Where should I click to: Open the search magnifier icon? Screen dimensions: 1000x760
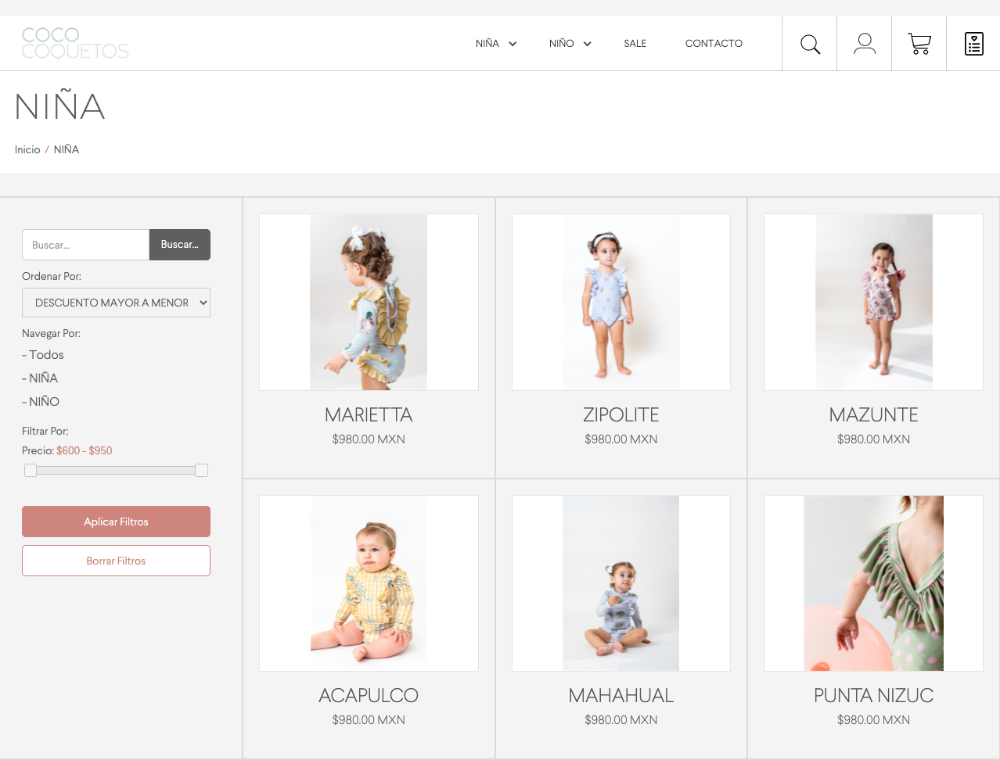point(810,44)
